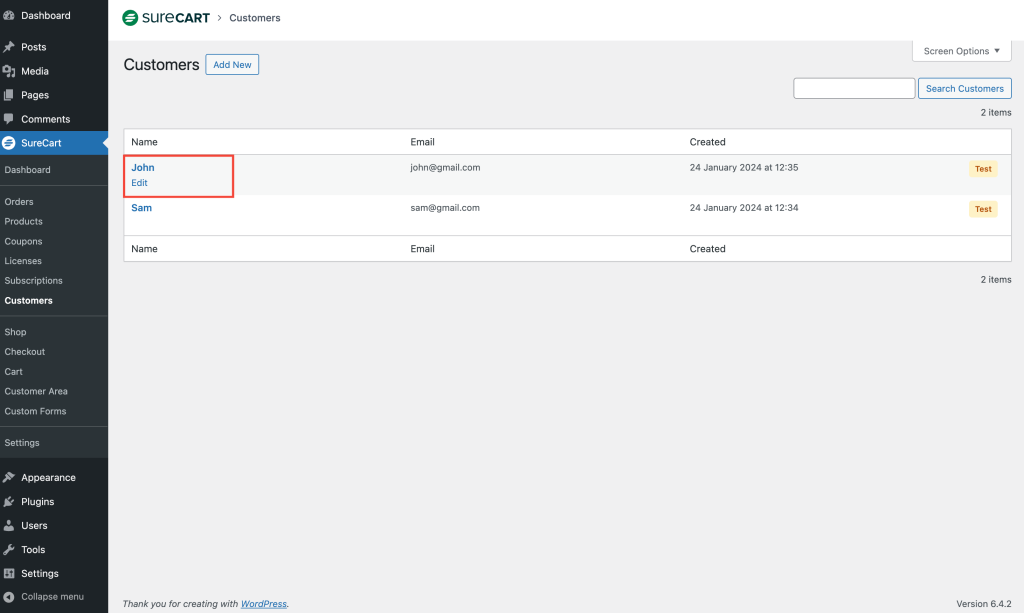The width and height of the screenshot is (1024, 613).
Task: Click the Comments speech bubble icon
Action: pos(9,119)
